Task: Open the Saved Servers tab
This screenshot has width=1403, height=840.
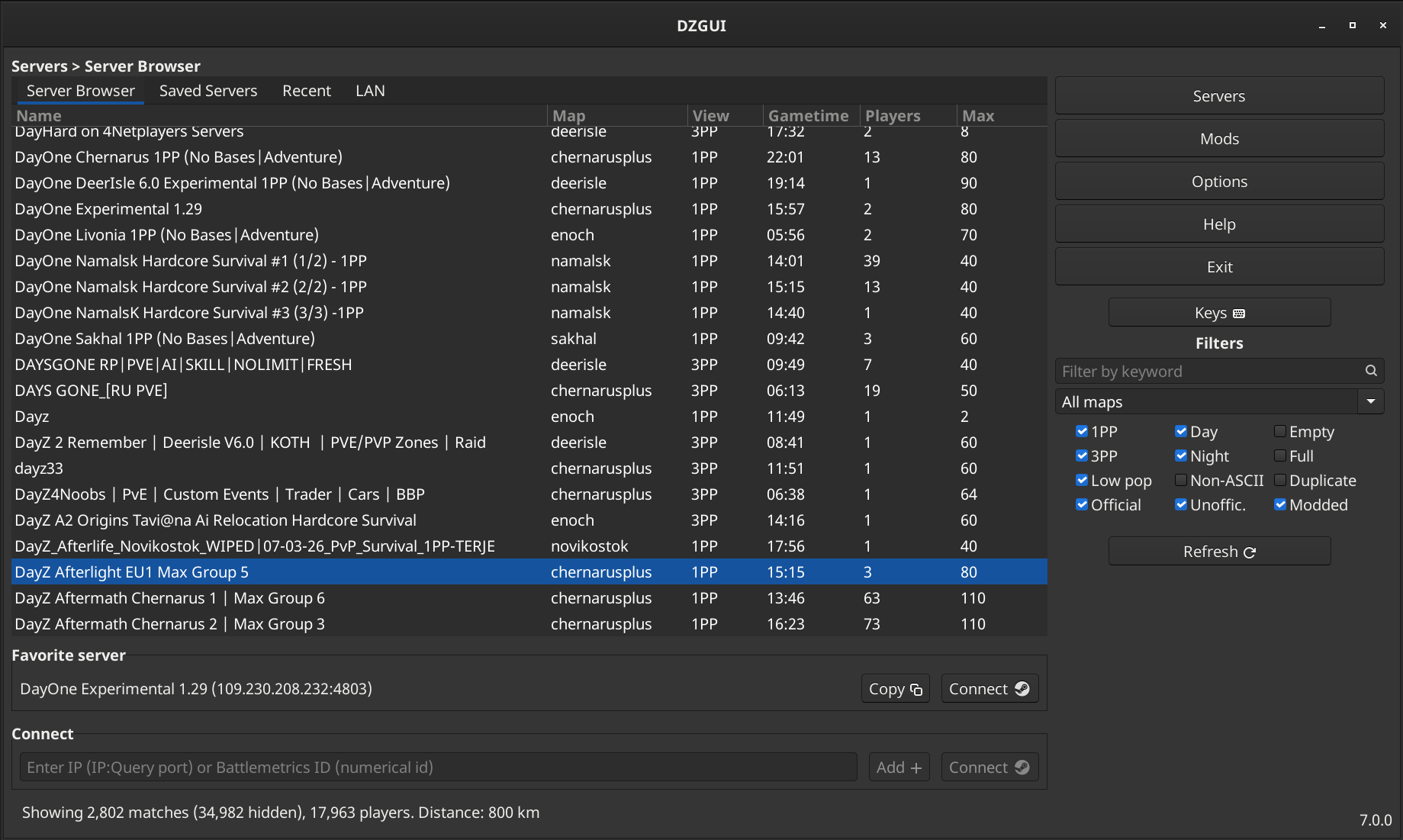Action: click(x=208, y=91)
